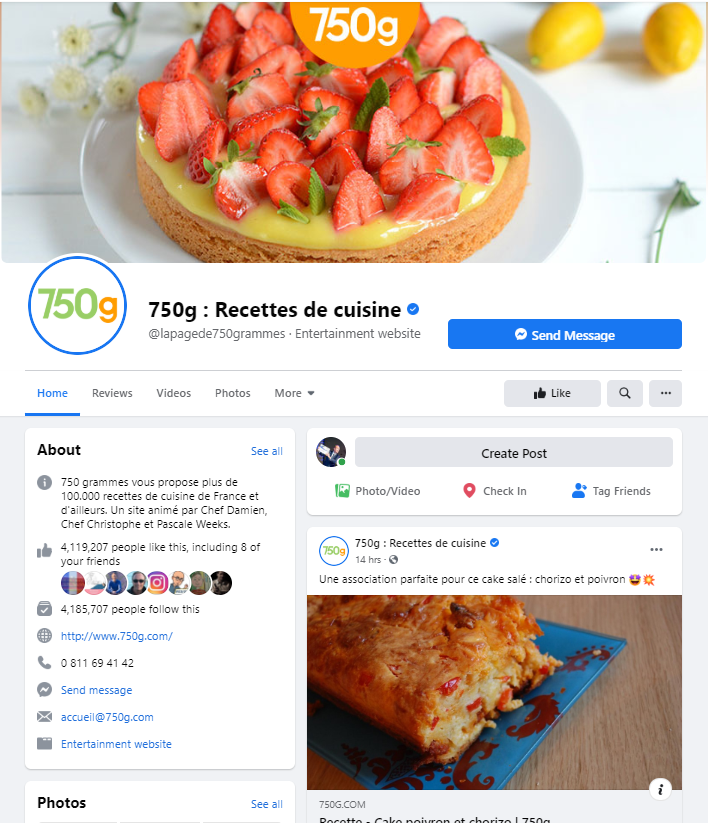Open the post's three-dots options menu
The height and width of the screenshot is (823, 708).
[656, 550]
